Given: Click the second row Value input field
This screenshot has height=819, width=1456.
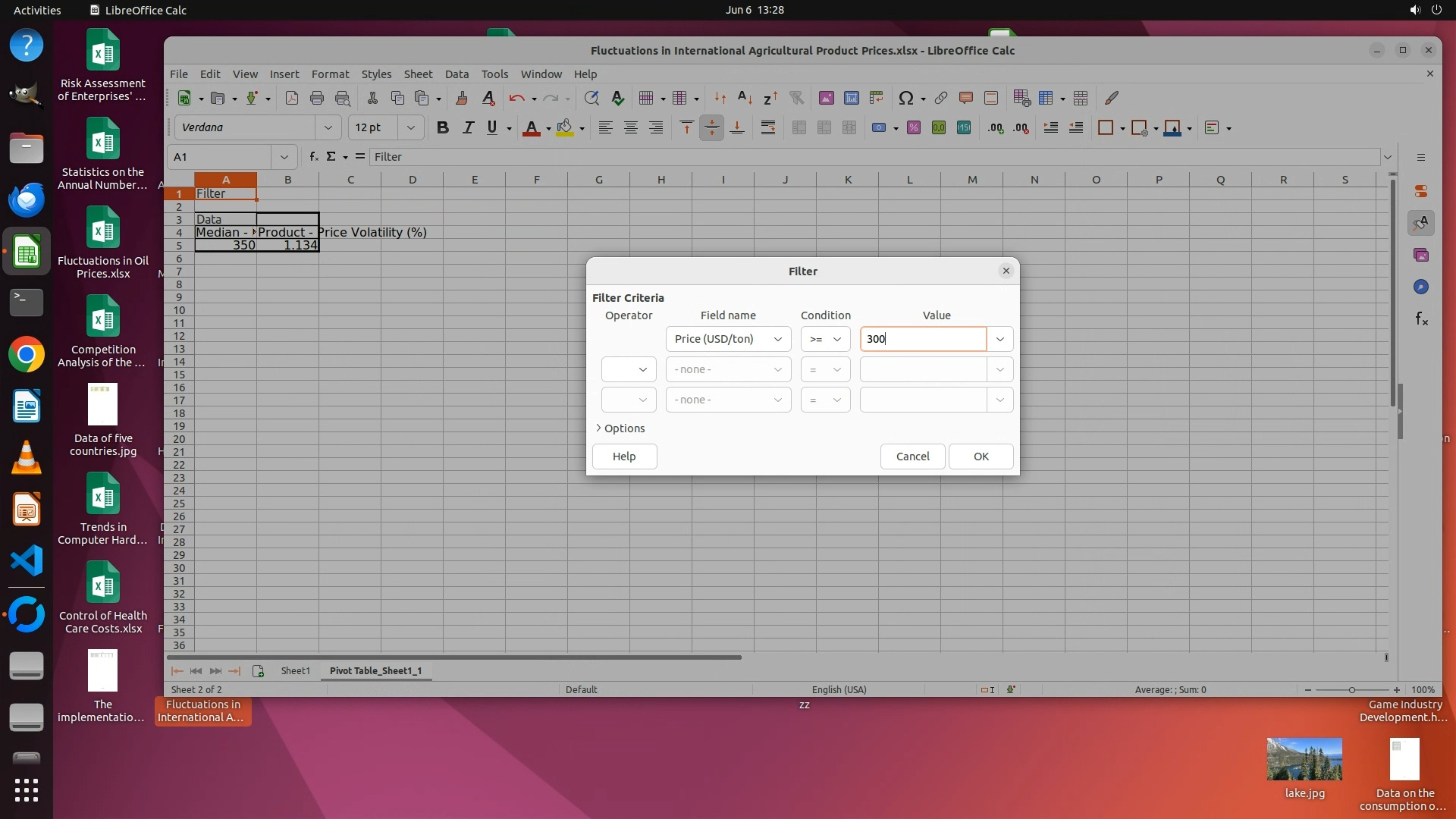Looking at the screenshot, I should 923,369.
